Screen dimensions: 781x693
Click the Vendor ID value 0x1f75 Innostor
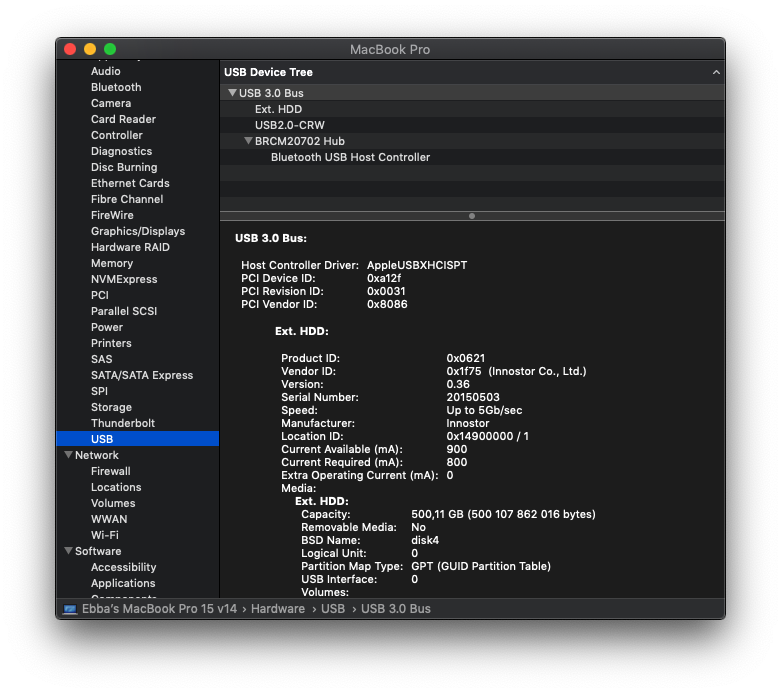point(516,371)
